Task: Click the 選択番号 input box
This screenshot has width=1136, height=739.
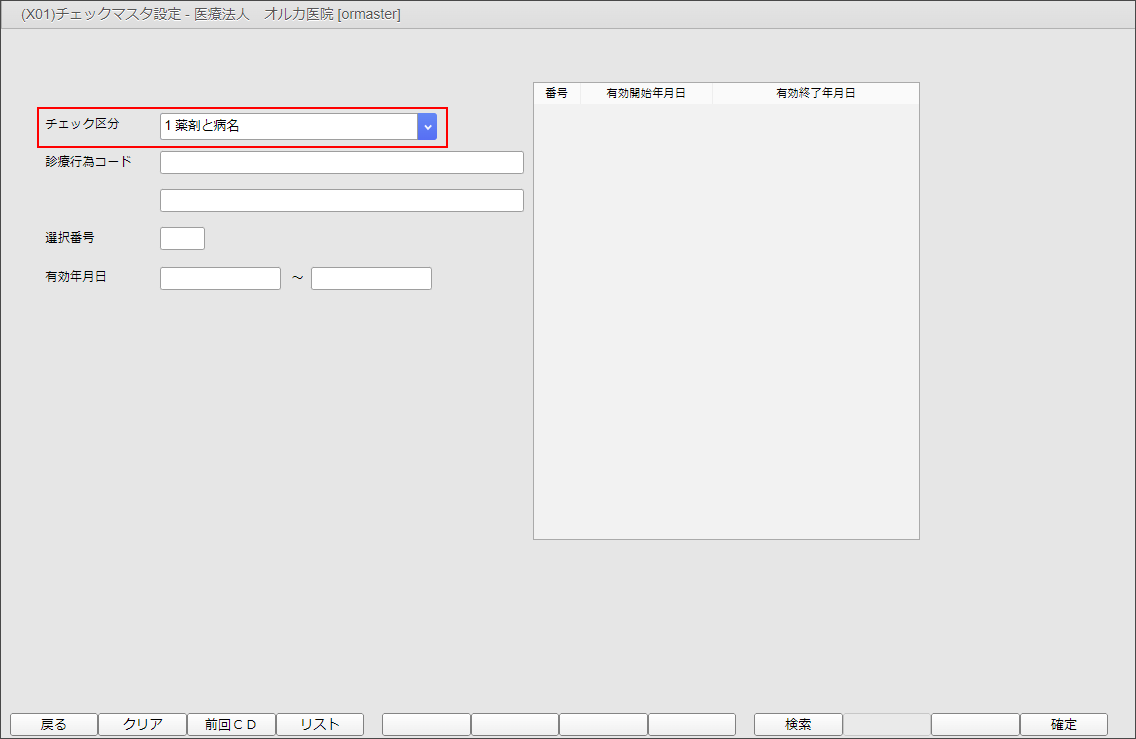Action: coord(182,238)
